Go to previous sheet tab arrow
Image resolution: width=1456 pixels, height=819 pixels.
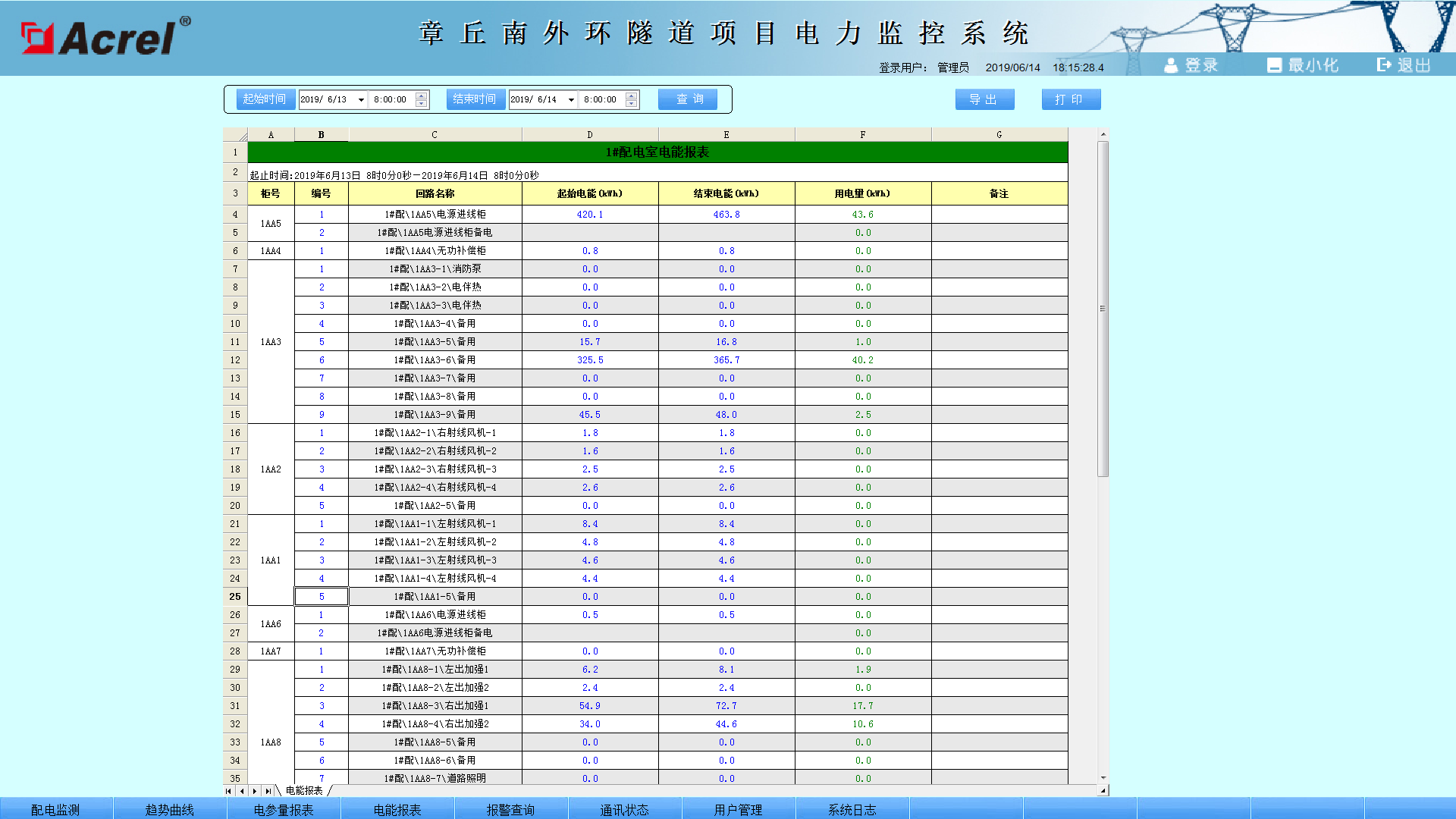click(242, 791)
